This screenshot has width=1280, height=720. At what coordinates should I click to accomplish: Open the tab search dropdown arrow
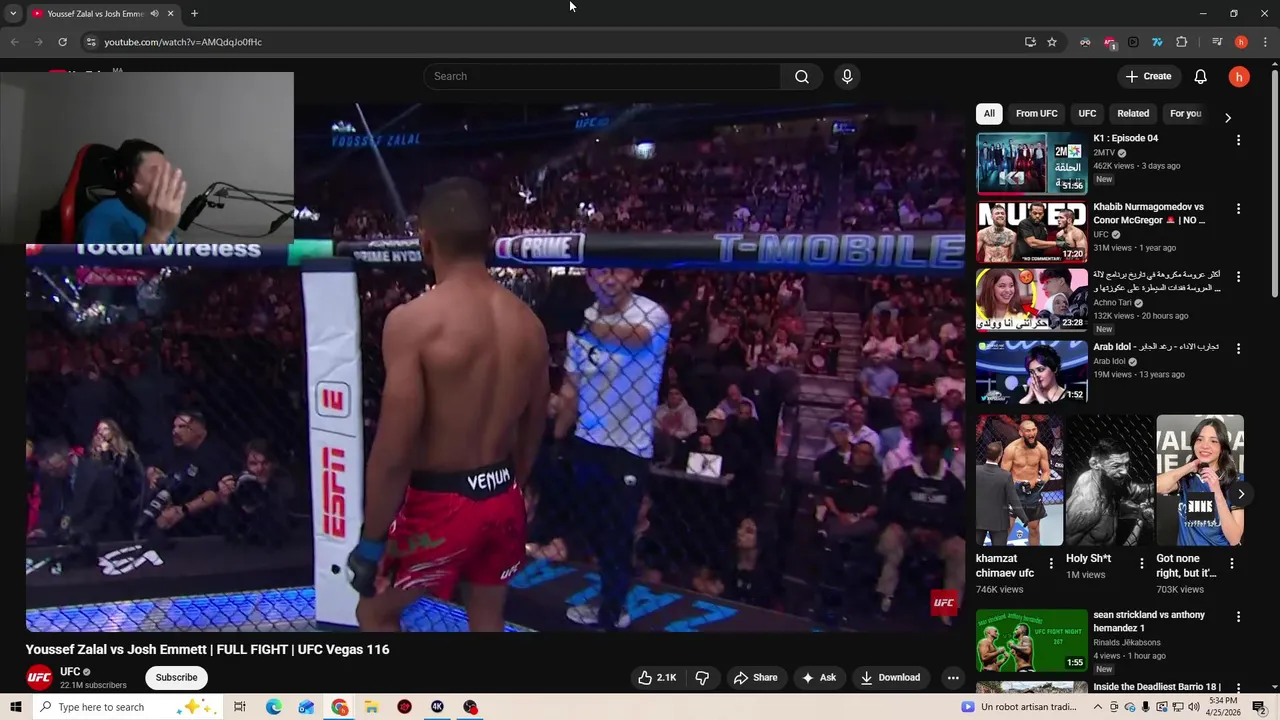point(13,14)
